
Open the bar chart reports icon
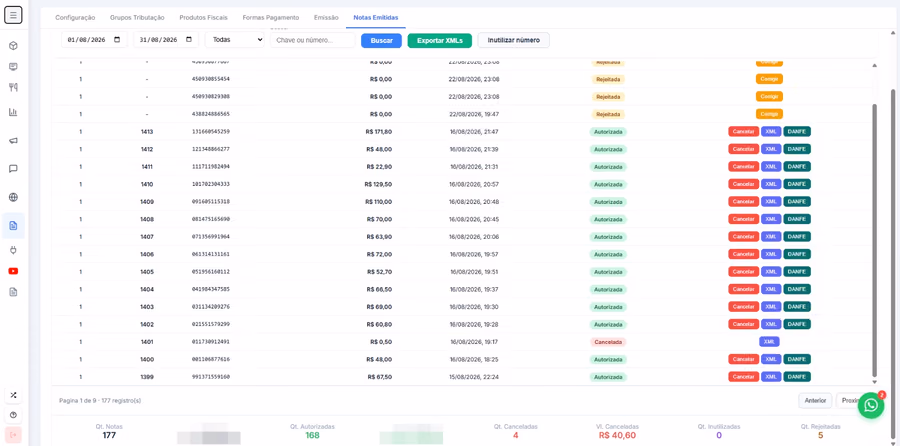pos(13,112)
